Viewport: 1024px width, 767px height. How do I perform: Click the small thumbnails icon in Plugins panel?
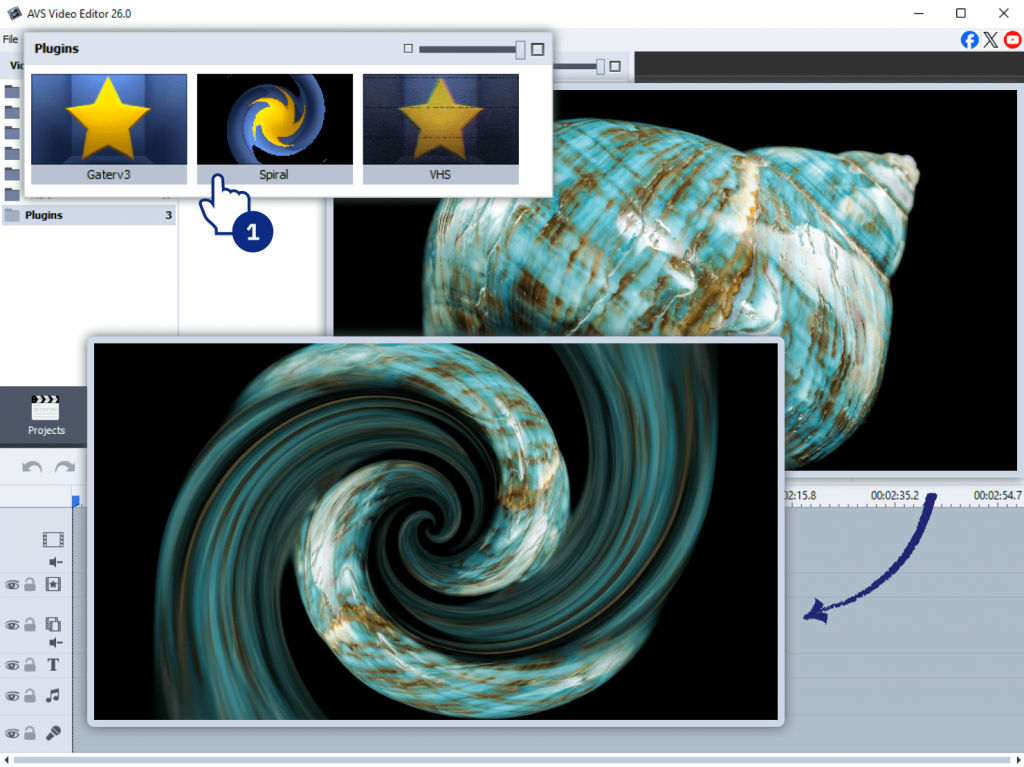click(x=408, y=48)
